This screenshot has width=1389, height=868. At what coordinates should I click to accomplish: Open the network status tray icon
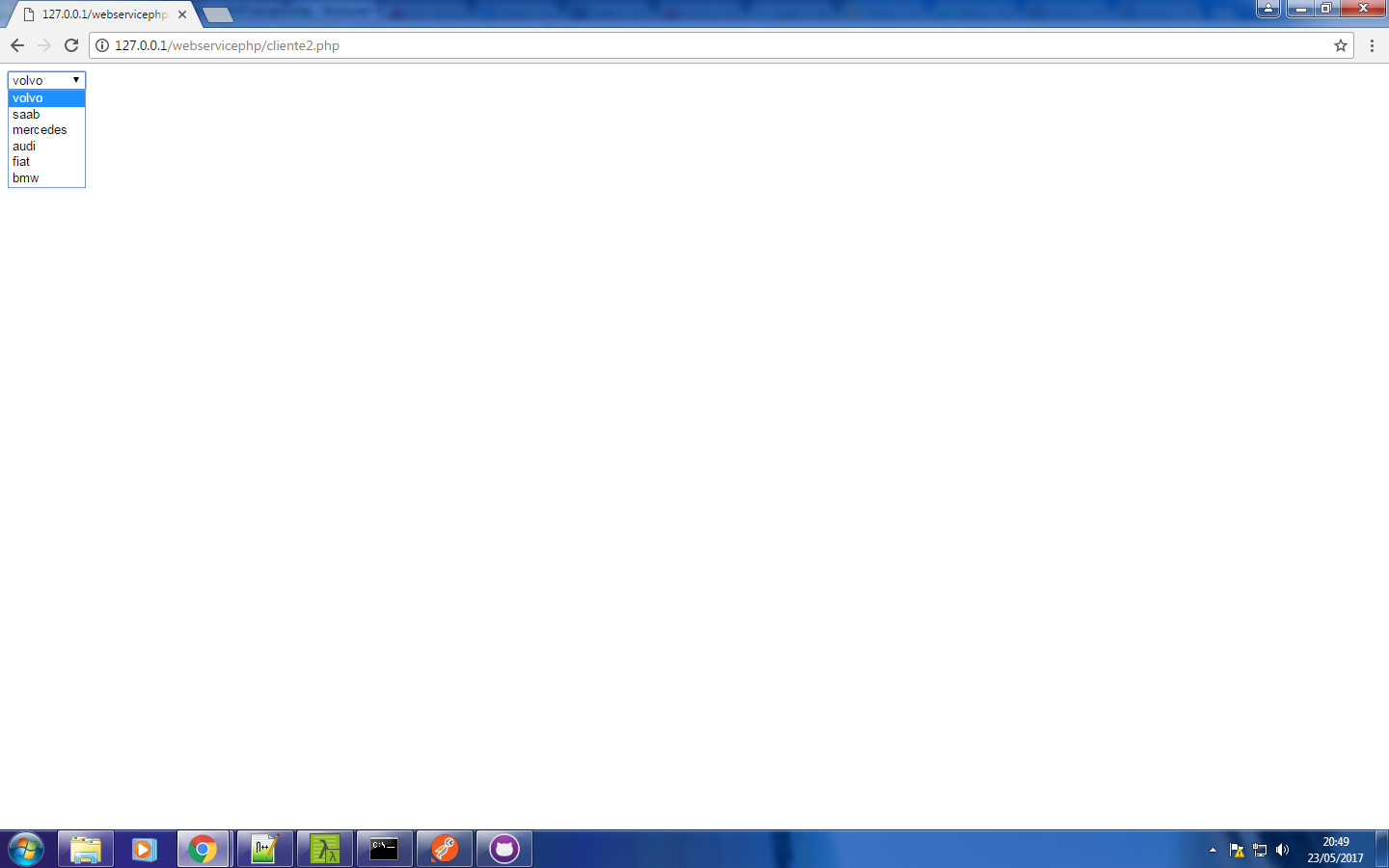click(x=1260, y=850)
